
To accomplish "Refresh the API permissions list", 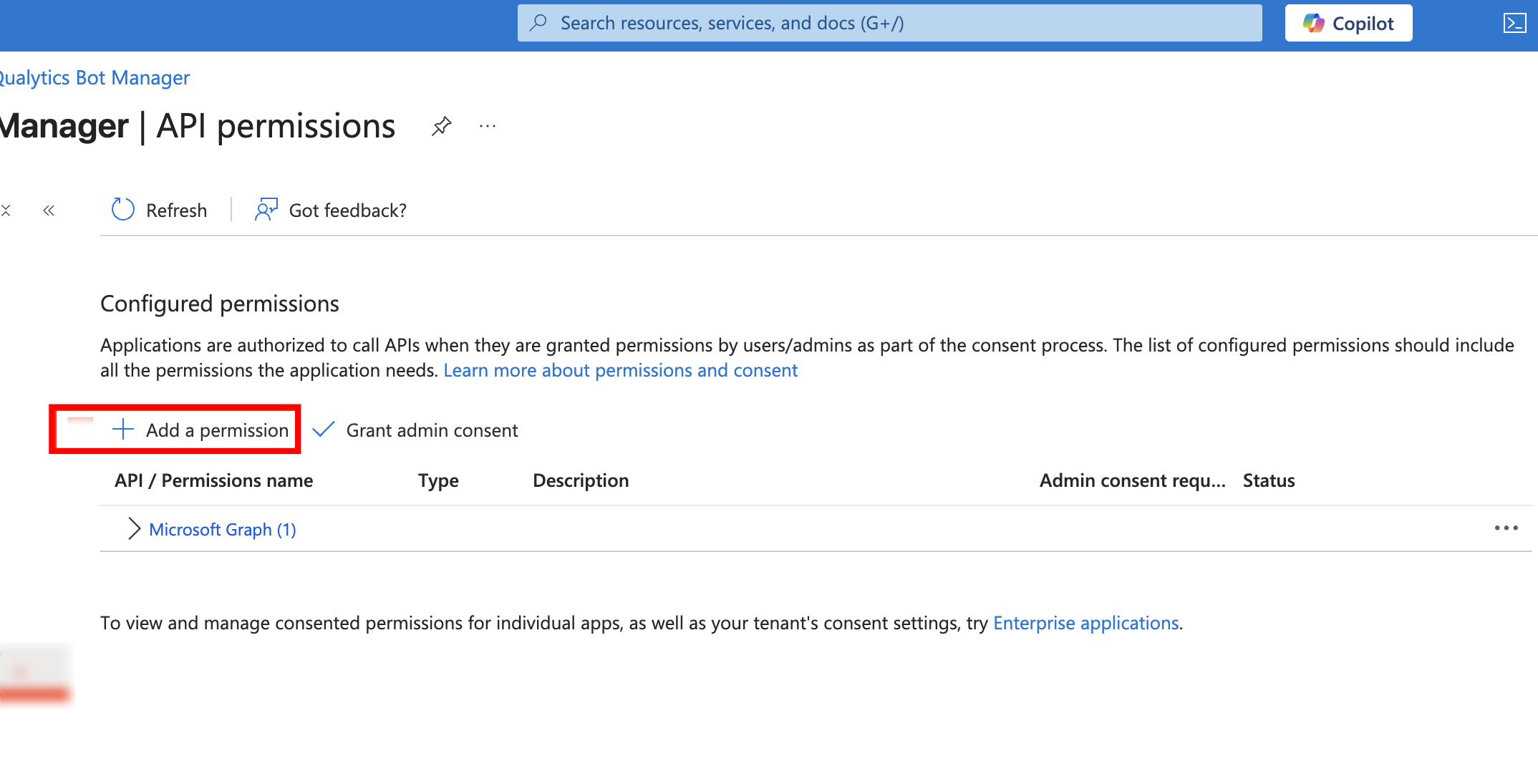I will (158, 210).
